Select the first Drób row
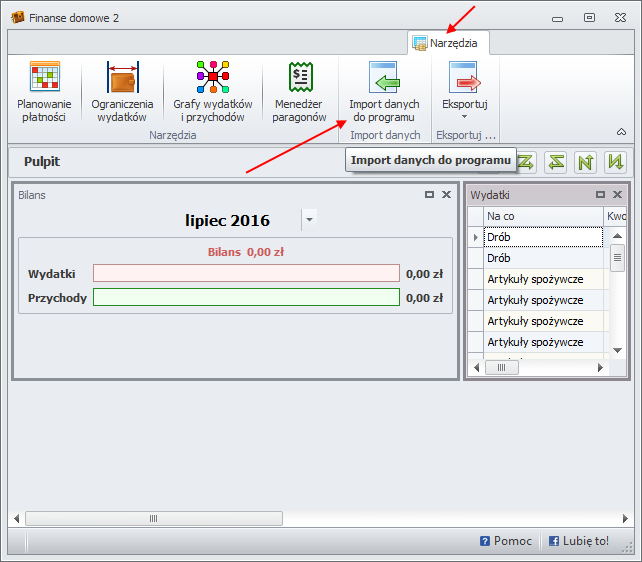This screenshot has width=642, height=562. 542,237
